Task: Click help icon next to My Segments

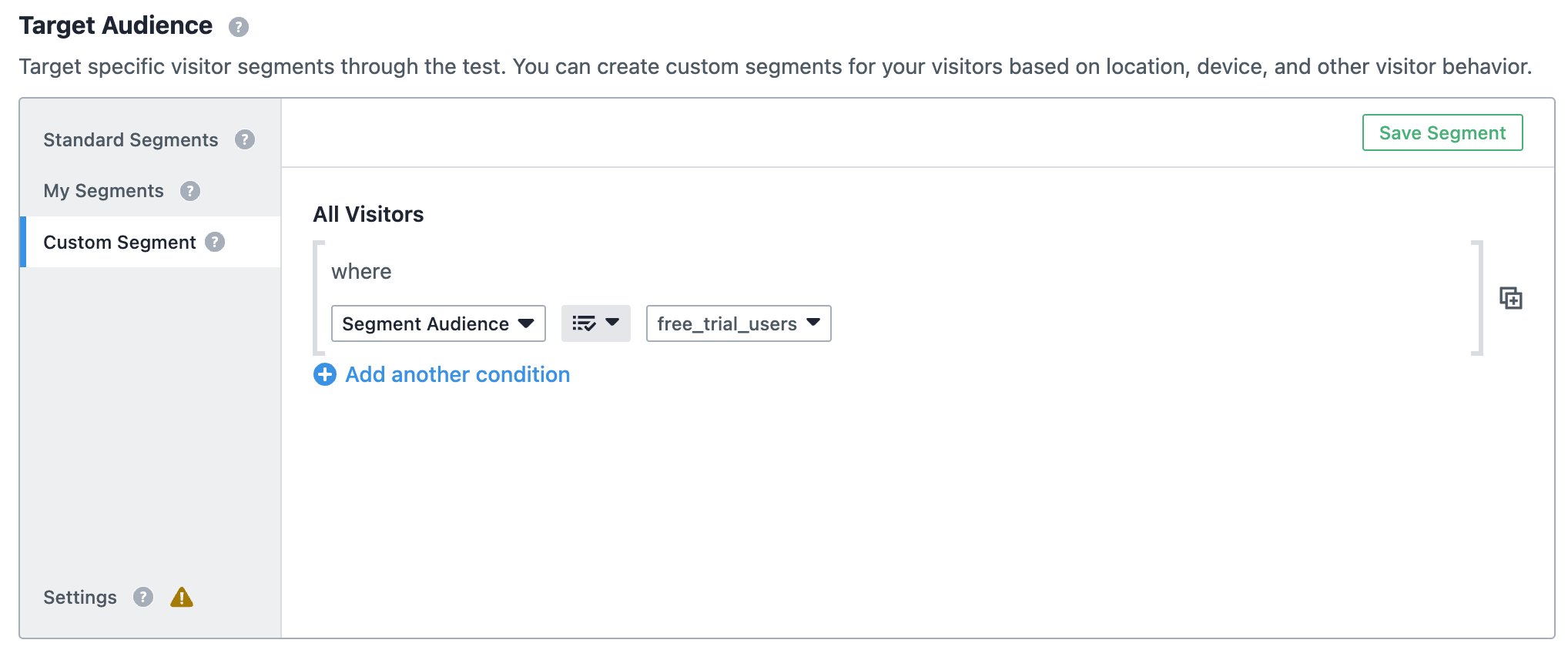Action: (190, 191)
